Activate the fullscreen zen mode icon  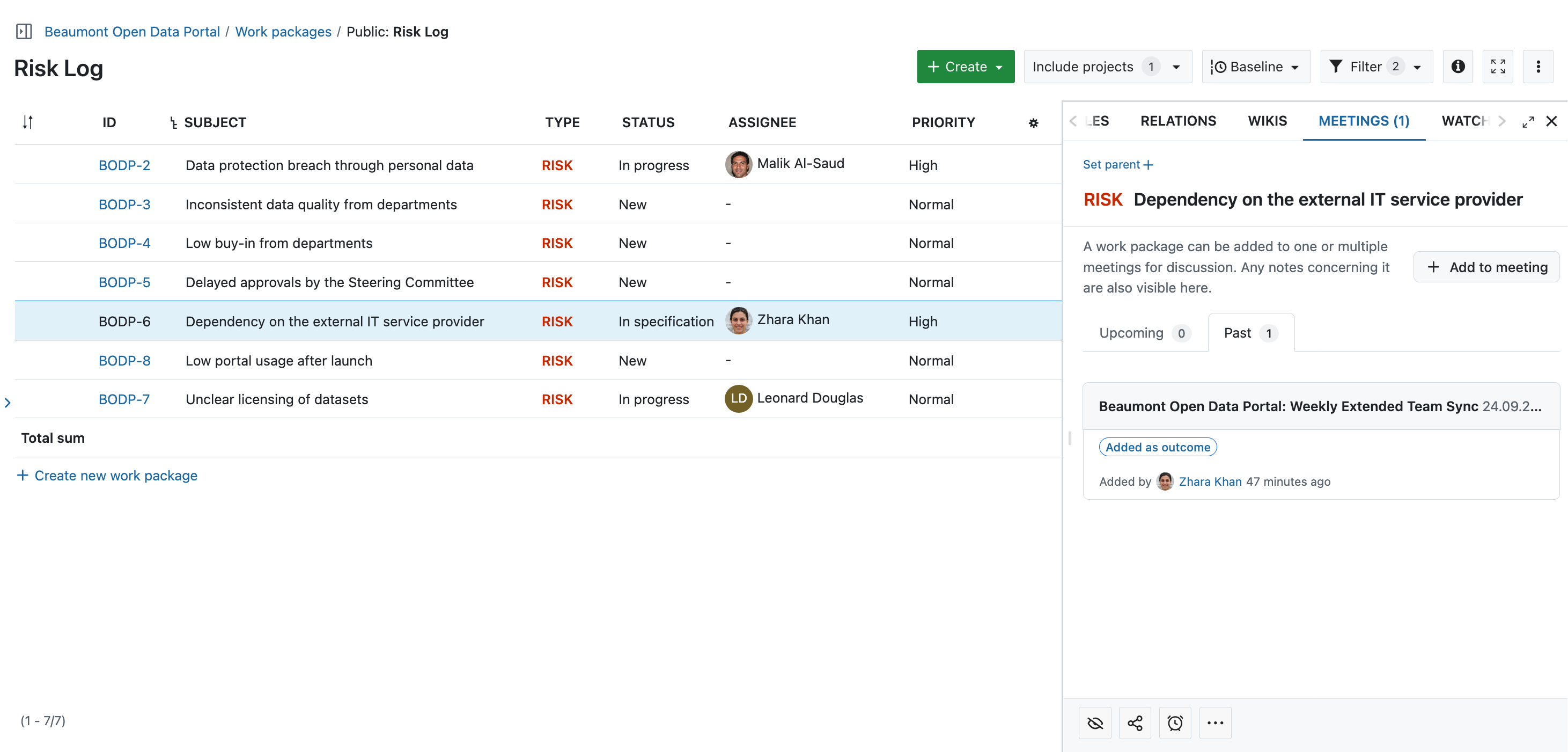[x=1498, y=67]
